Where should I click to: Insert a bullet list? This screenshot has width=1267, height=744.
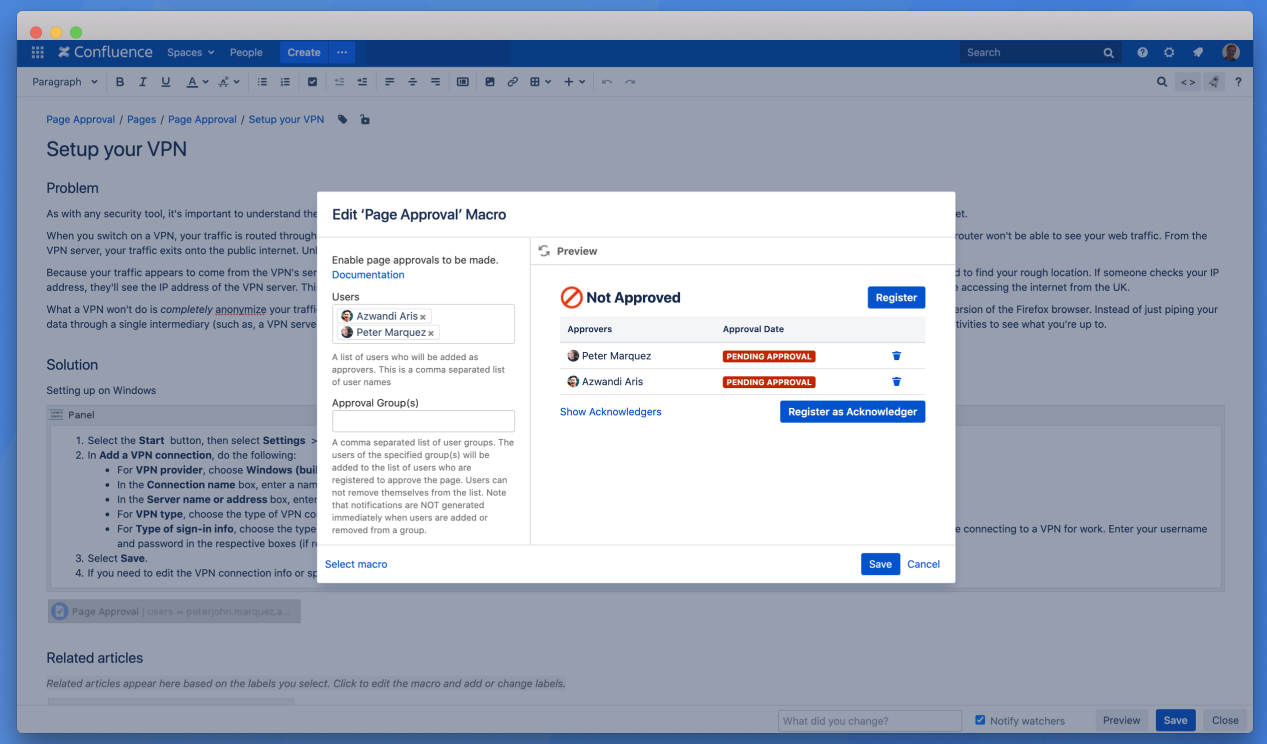click(263, 82)
